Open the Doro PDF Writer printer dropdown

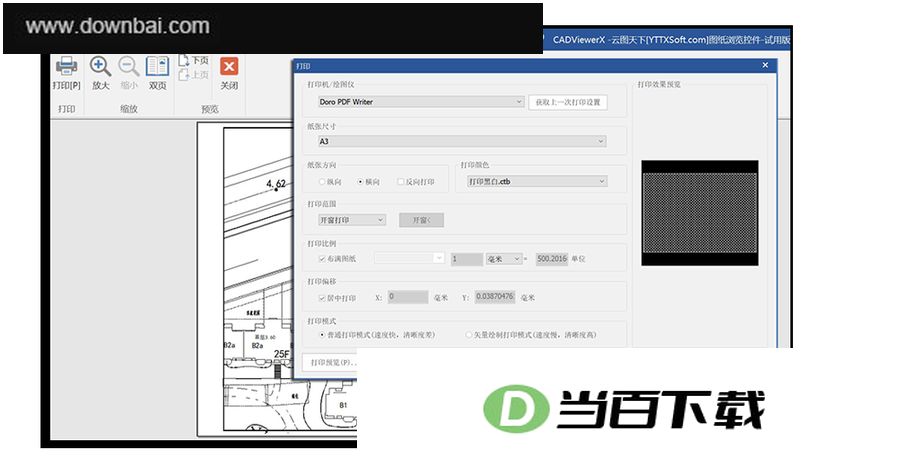[x=421, y=102]
